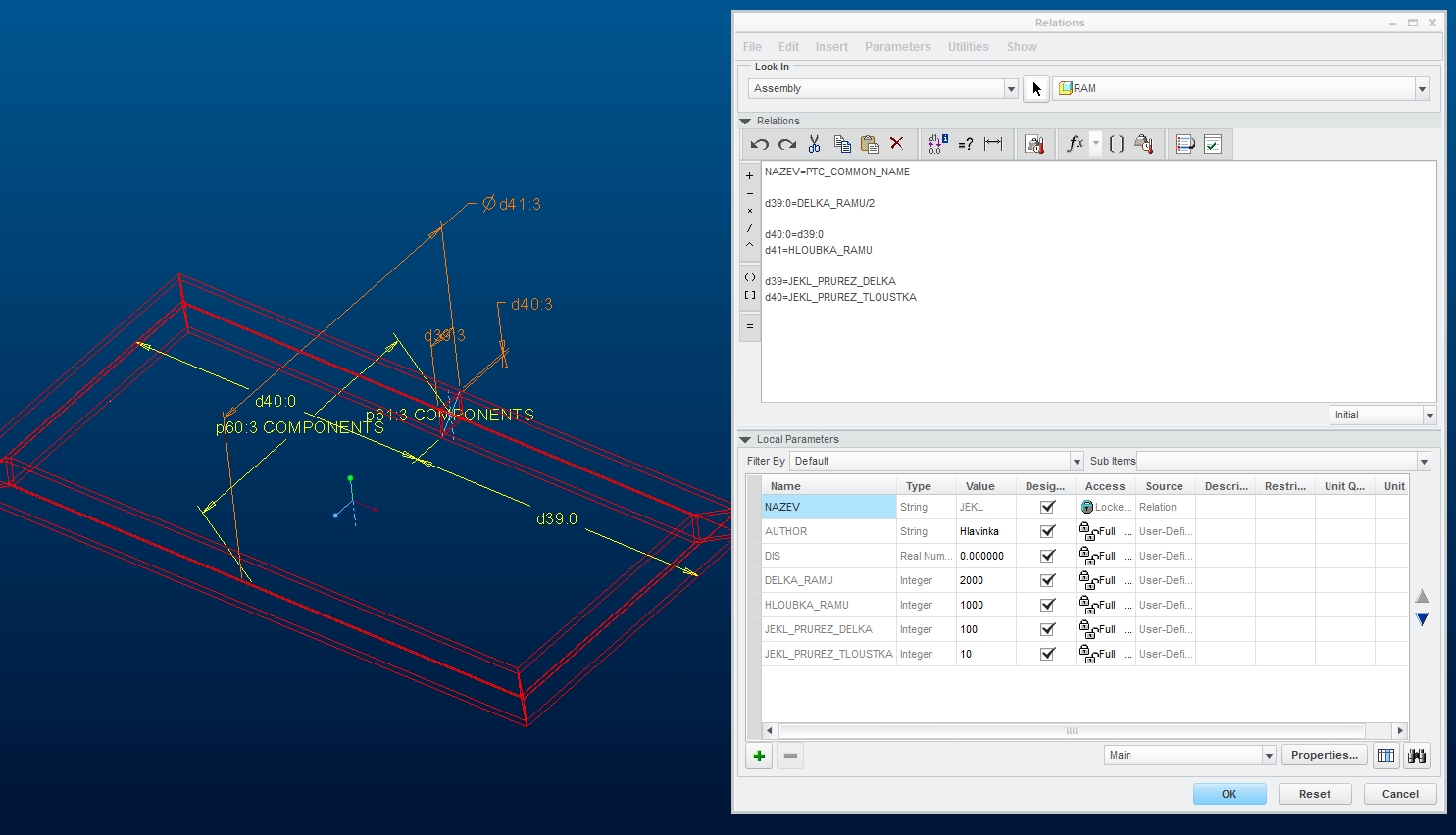The width and height of the screenshot is (1456, 835).
Task: Insert square brackets into relations
Action: click(x=750, y=295)
